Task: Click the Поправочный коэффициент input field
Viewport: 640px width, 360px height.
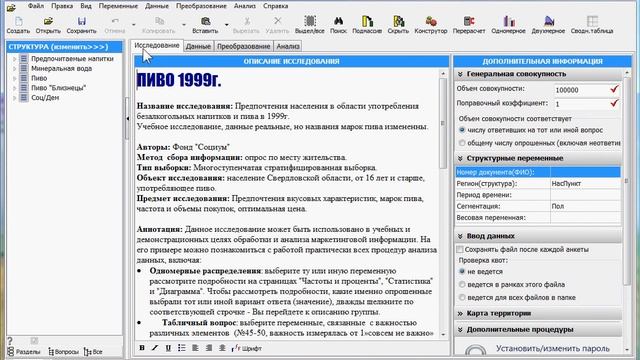Action: click(581, 104)
